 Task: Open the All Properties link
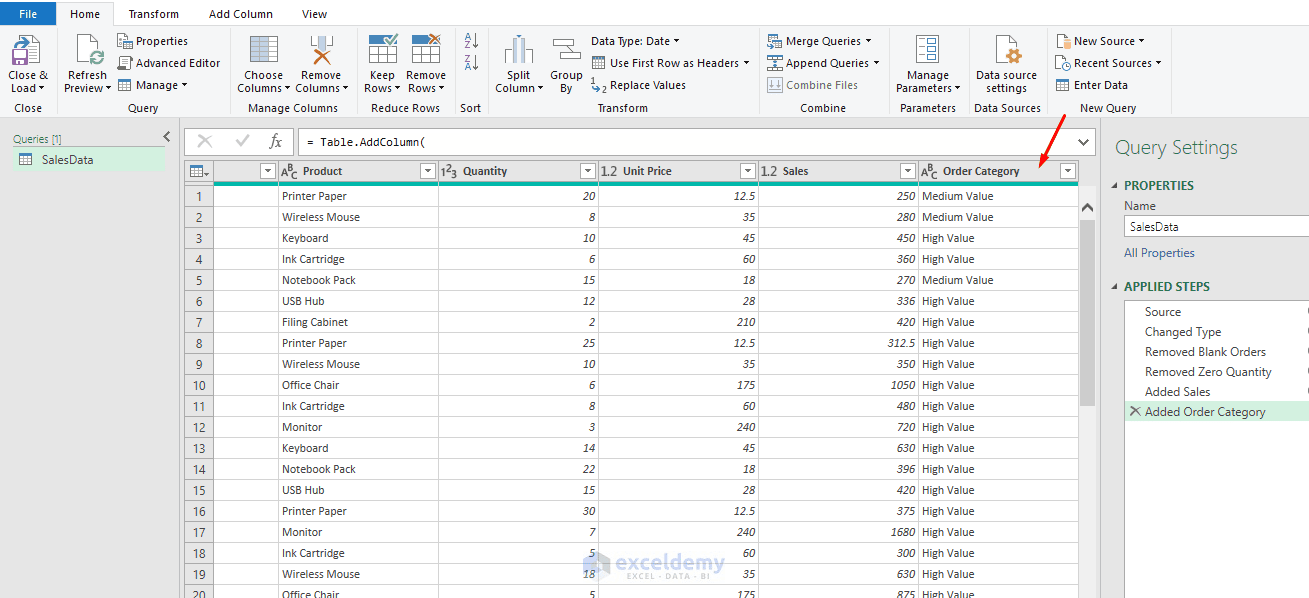point(1159,253)
